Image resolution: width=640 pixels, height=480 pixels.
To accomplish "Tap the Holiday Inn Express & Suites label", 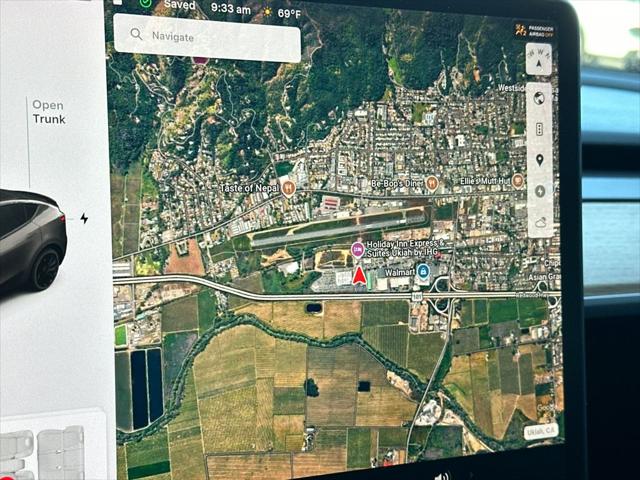I will (x=405, y=249).
